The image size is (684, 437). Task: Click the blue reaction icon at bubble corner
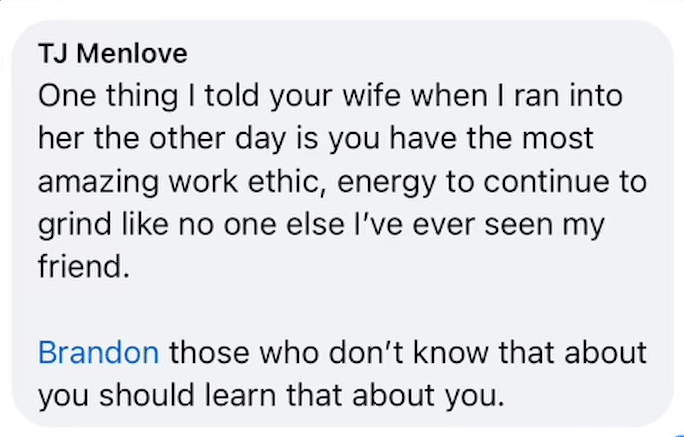coord(677,434)
